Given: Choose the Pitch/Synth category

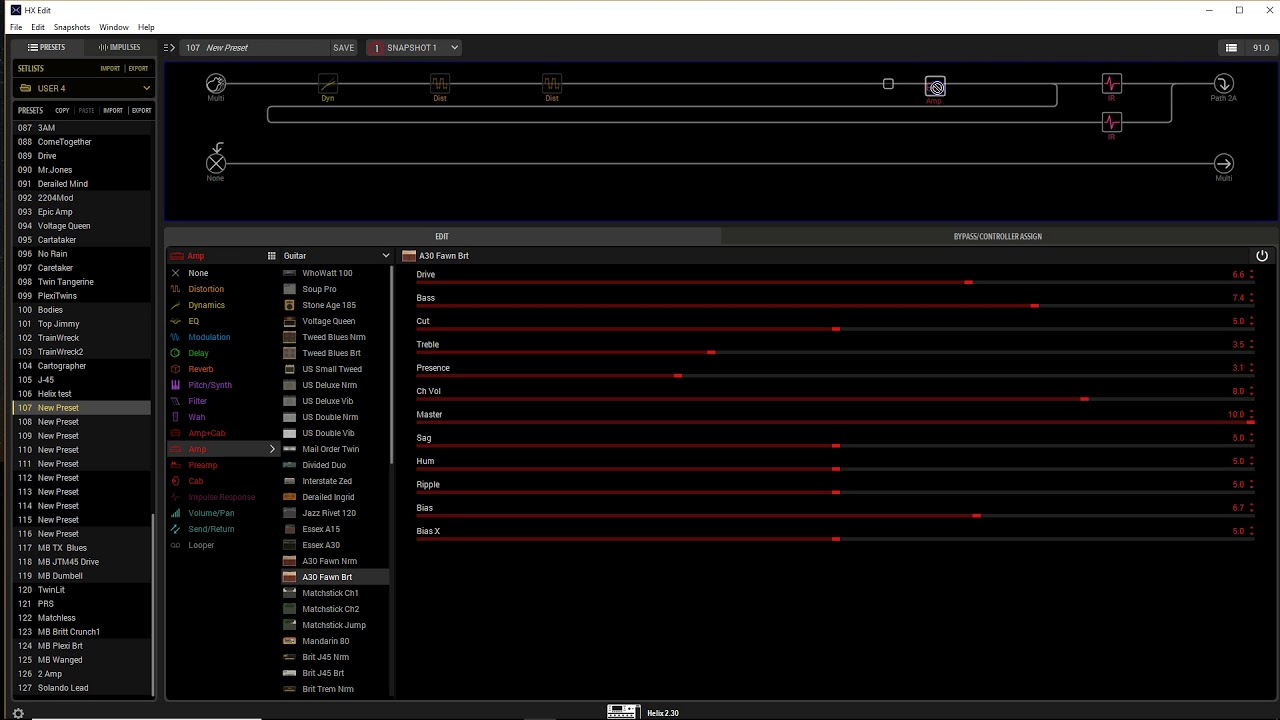Looking at the screenshot, I should click(x=210, y=385).
